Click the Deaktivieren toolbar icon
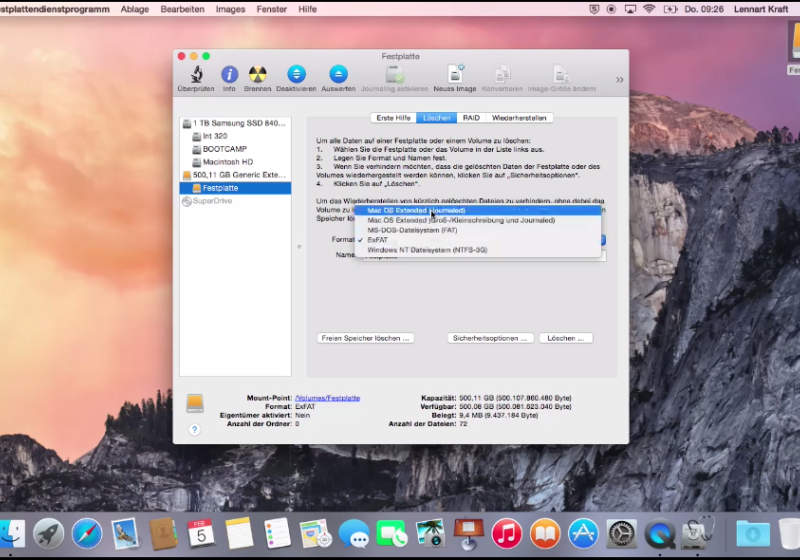The image size is (800, 560). click(x=296, y=75)
